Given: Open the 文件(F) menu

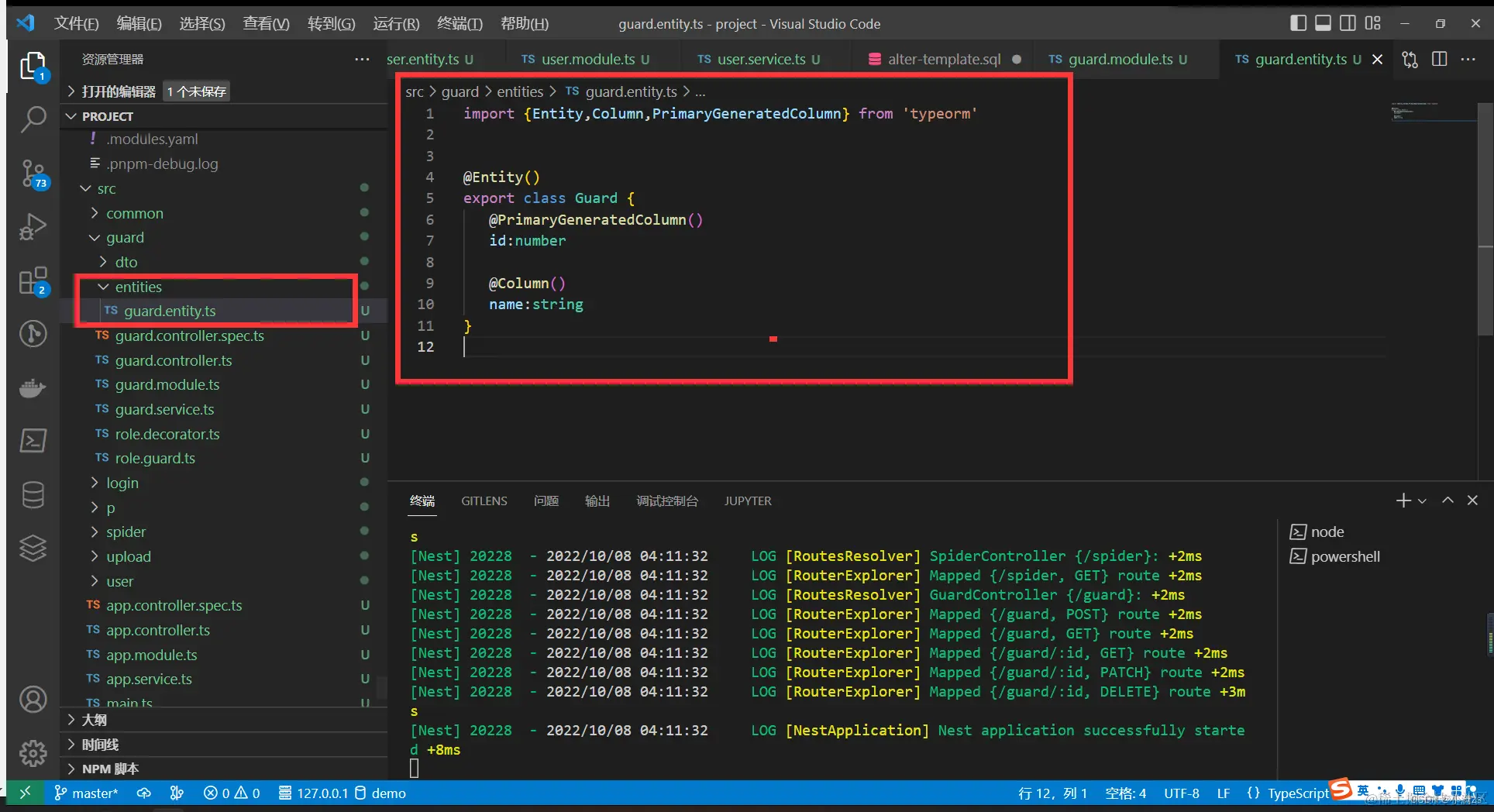Looking at the screenshot, I should tap(76, 23).
